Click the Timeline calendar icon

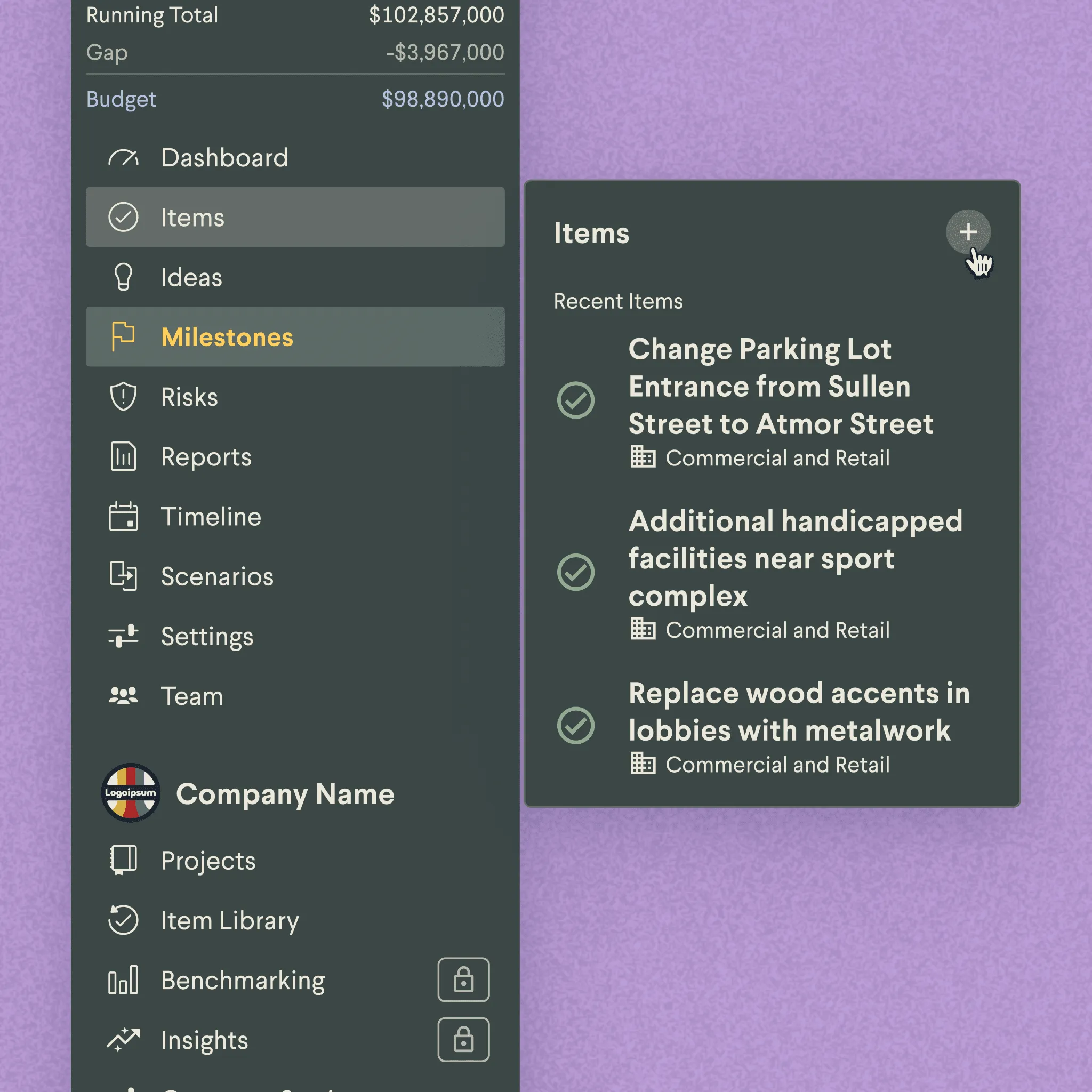(x=123, y=517)
